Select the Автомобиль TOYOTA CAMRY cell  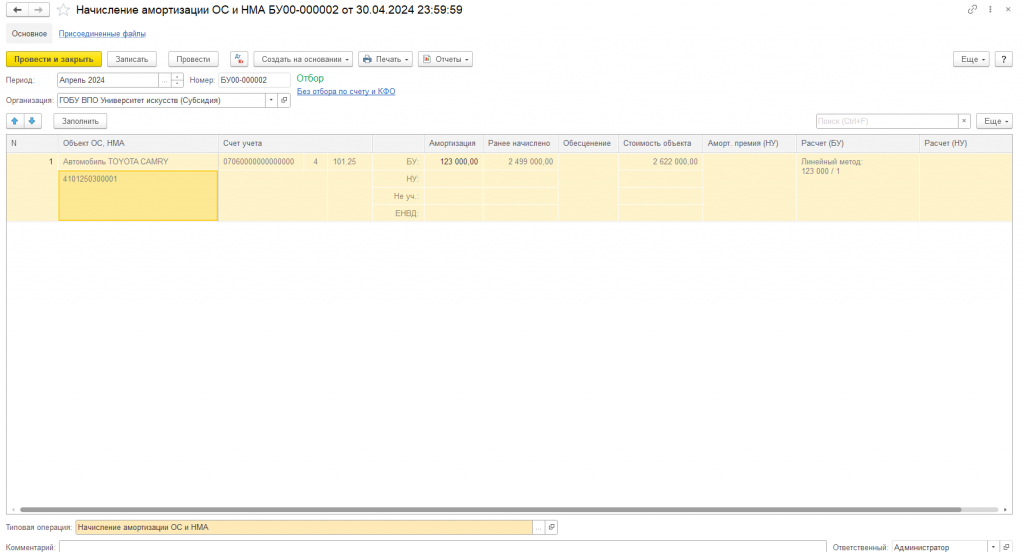(x=138, y=161)
